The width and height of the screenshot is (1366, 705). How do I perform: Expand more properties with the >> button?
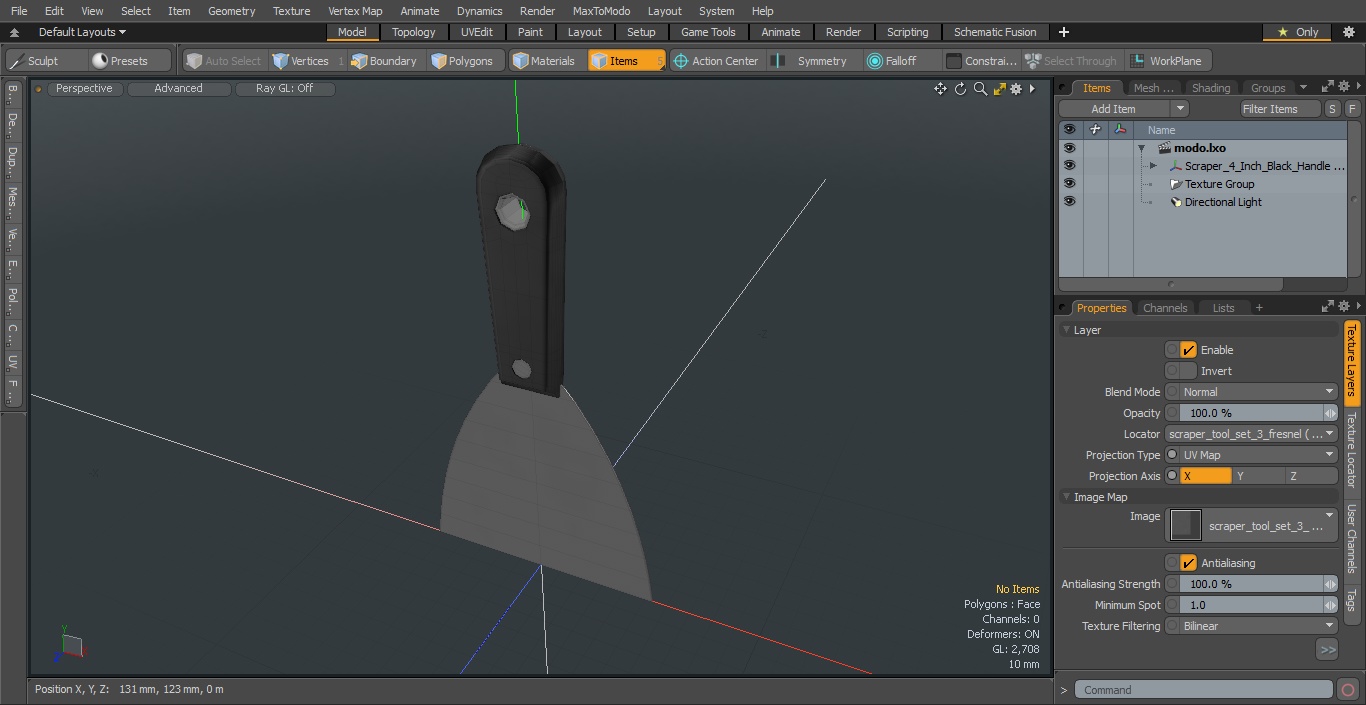[x=1327, y=650]
